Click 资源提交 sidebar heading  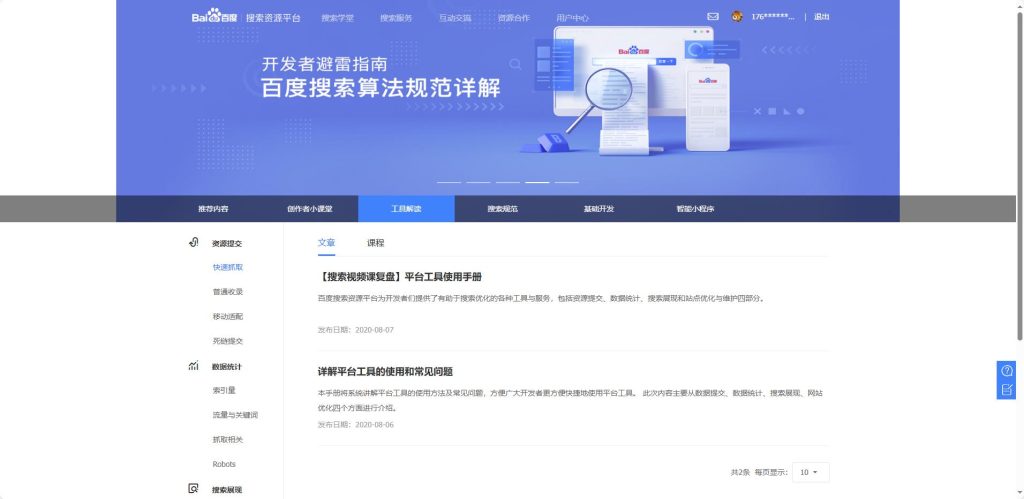pos(227,244)
